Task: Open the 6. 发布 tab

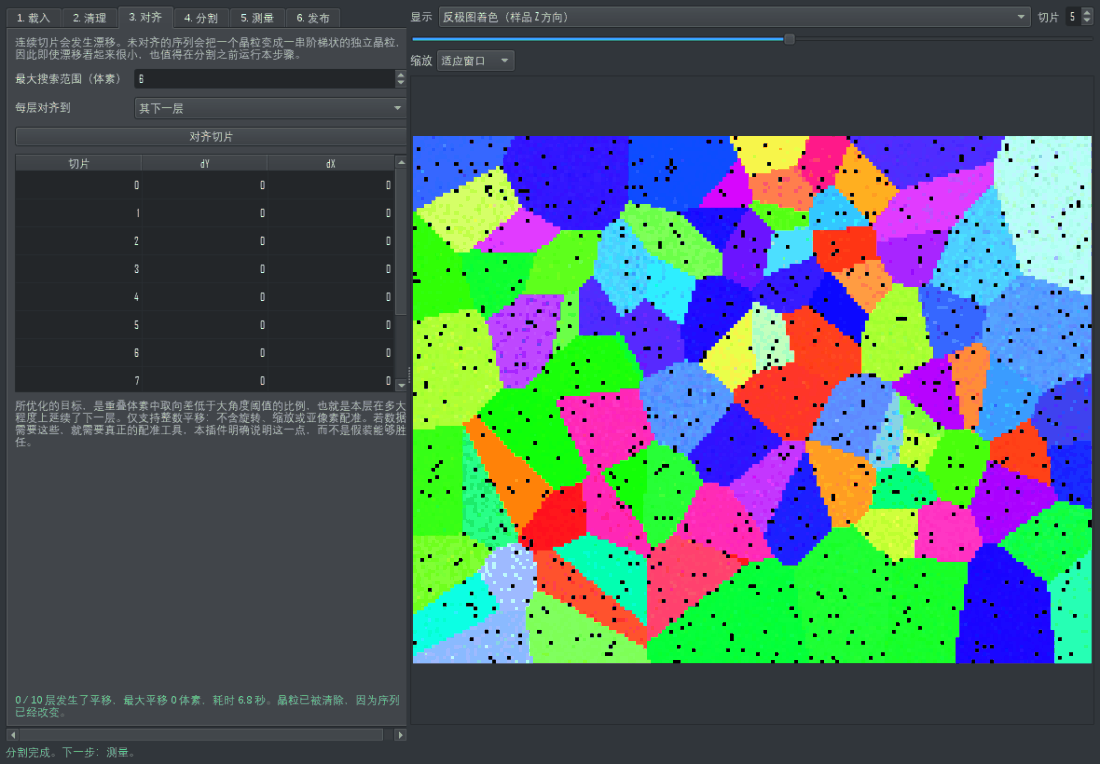Action: [313, 18]
